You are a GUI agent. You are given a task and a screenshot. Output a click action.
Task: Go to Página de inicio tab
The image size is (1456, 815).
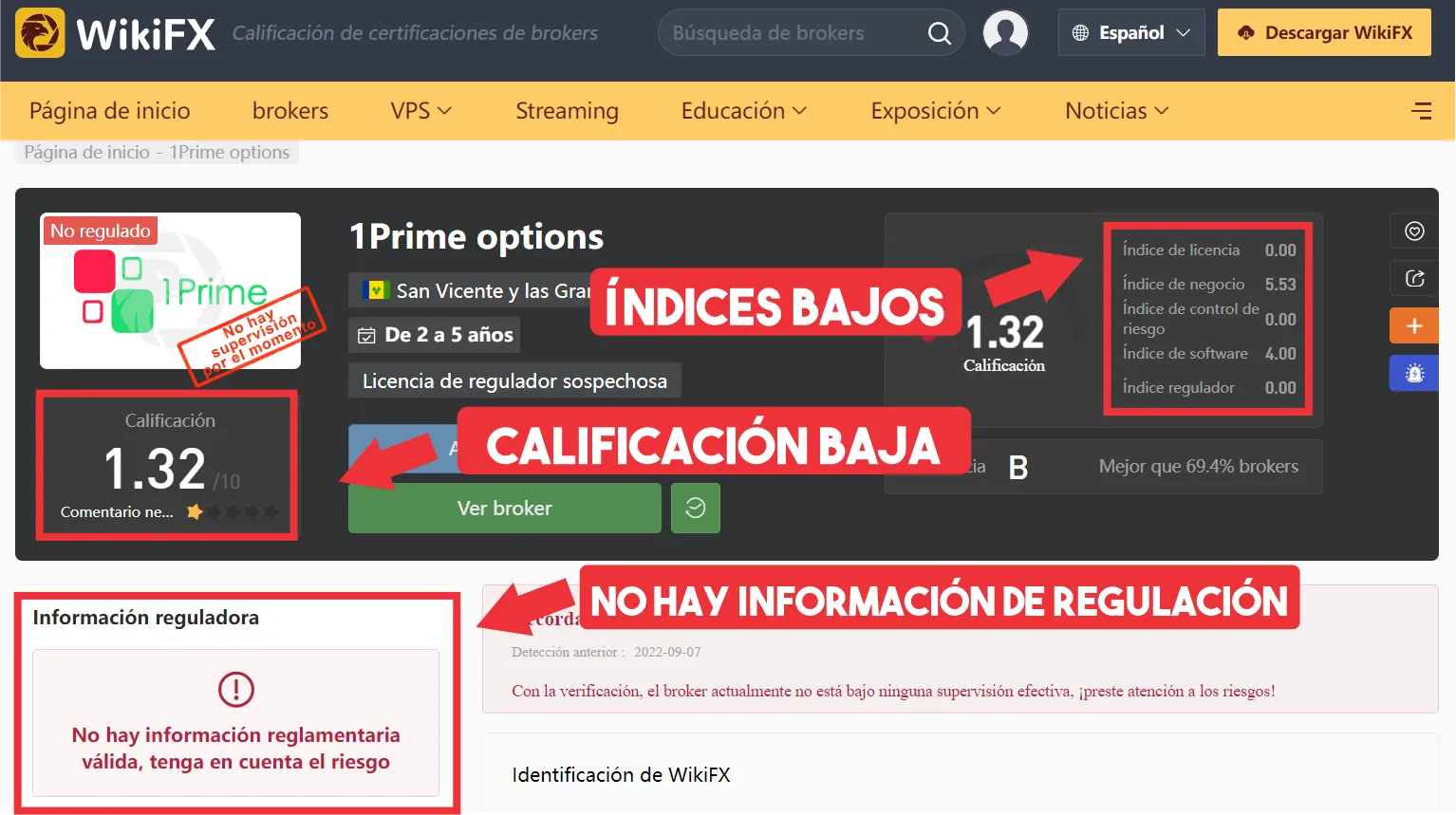pos(110,111)
